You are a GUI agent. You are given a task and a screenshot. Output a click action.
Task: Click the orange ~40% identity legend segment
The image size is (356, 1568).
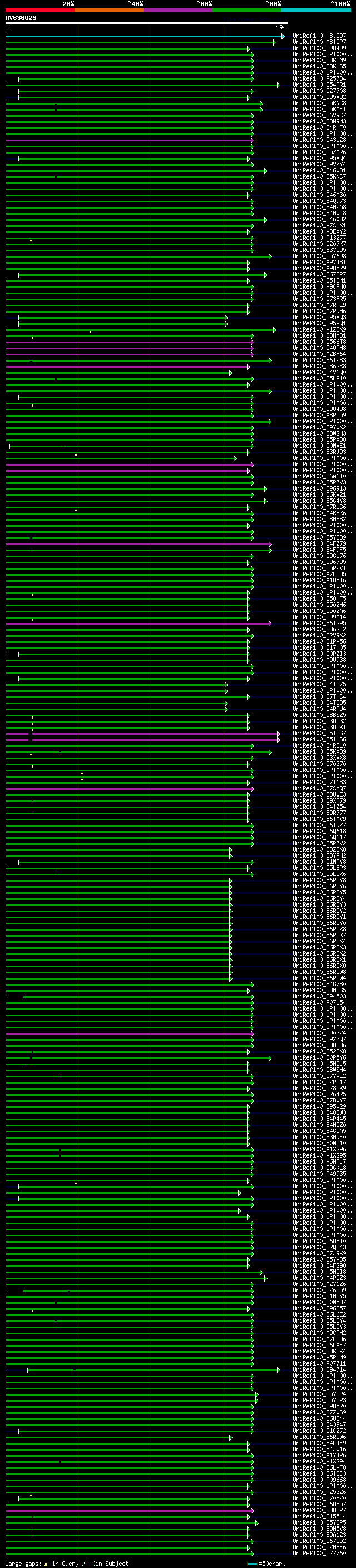tap(109, 10)
